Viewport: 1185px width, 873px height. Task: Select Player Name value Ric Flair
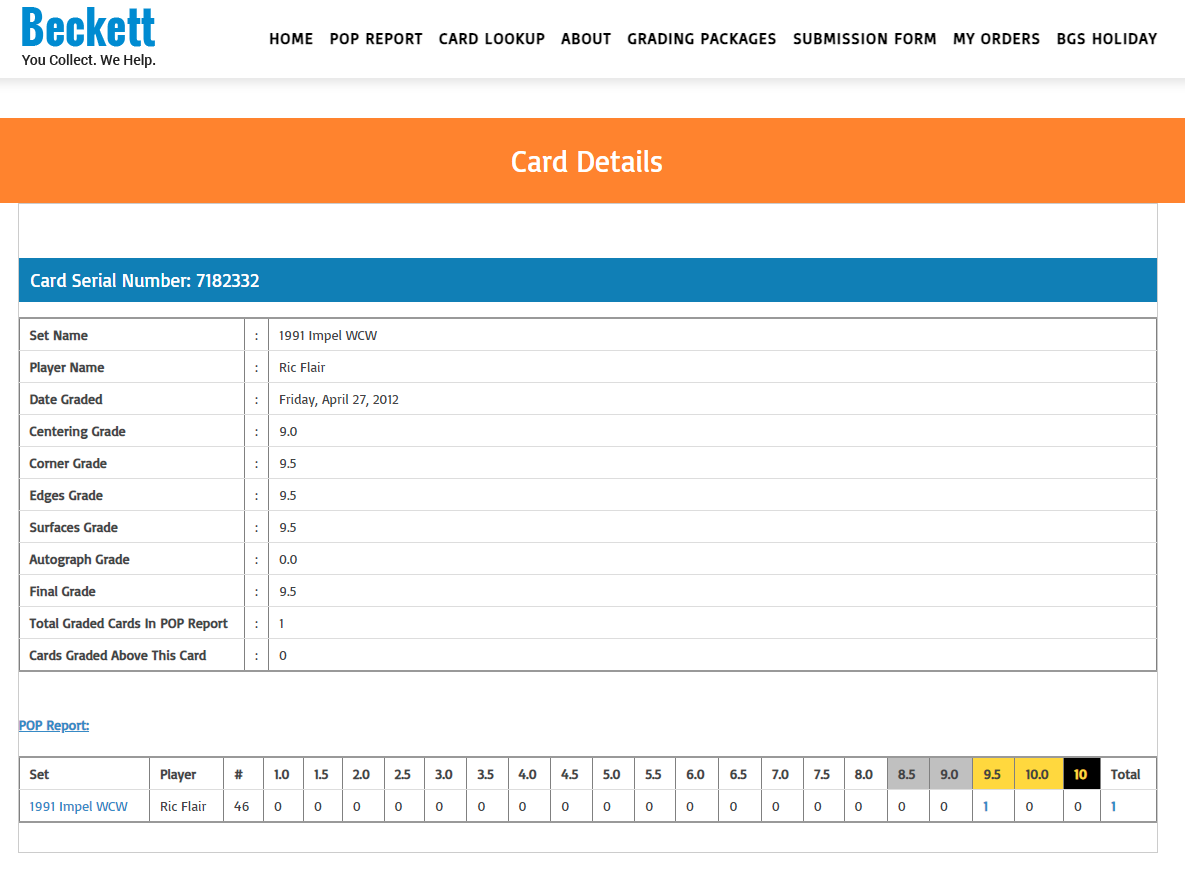click(302, 367)
